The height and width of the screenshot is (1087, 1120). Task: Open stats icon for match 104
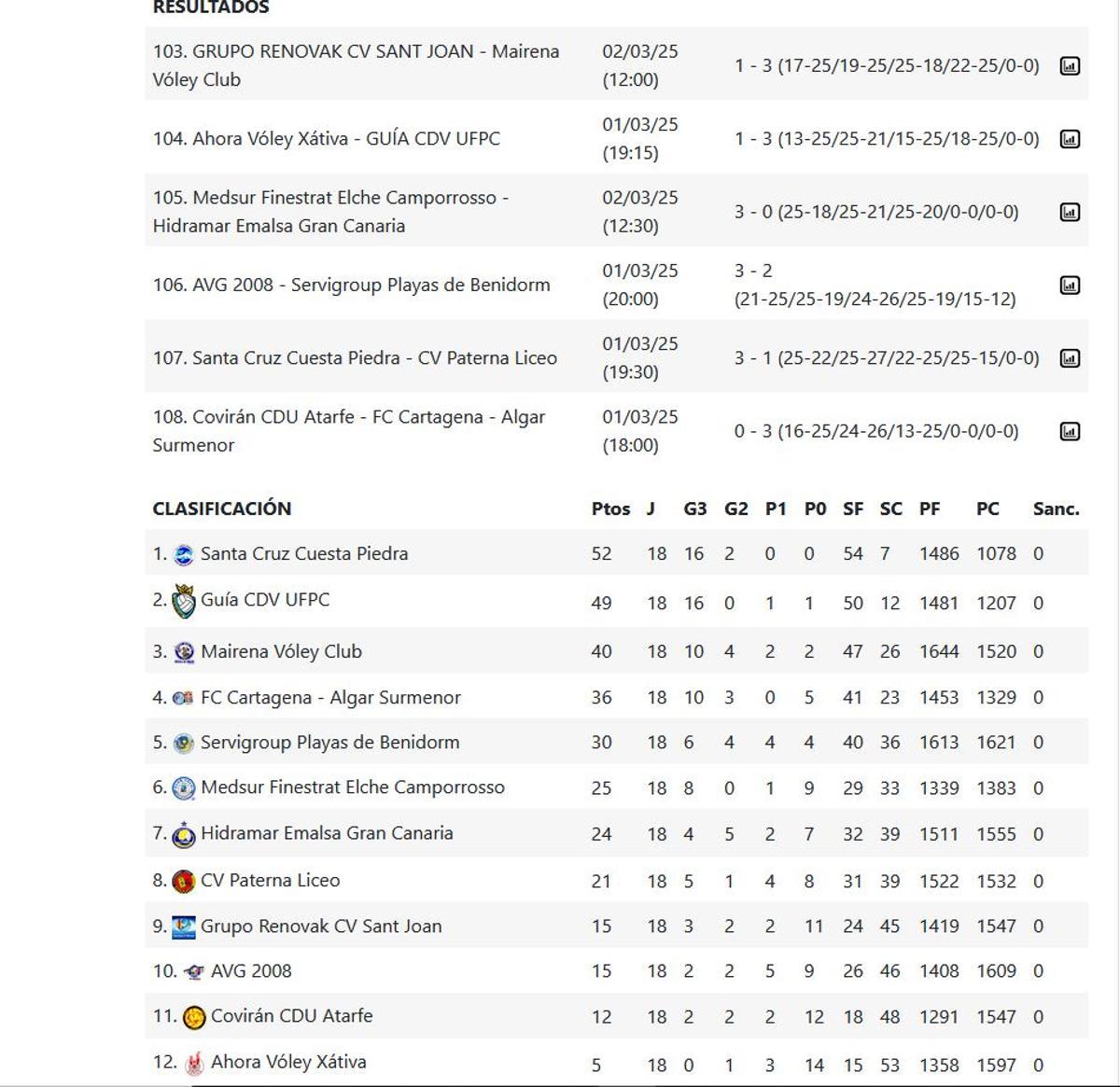tap(1070, 139)
